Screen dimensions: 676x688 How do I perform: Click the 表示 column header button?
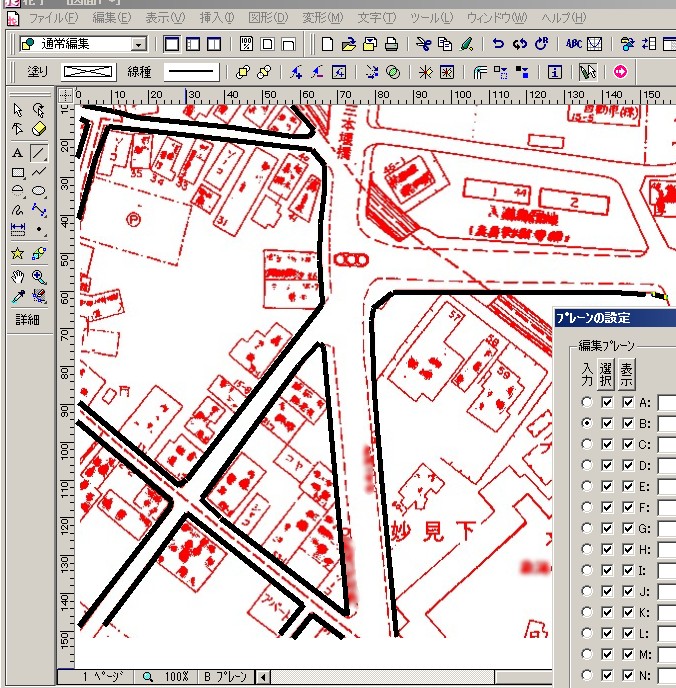pos(626,374)
